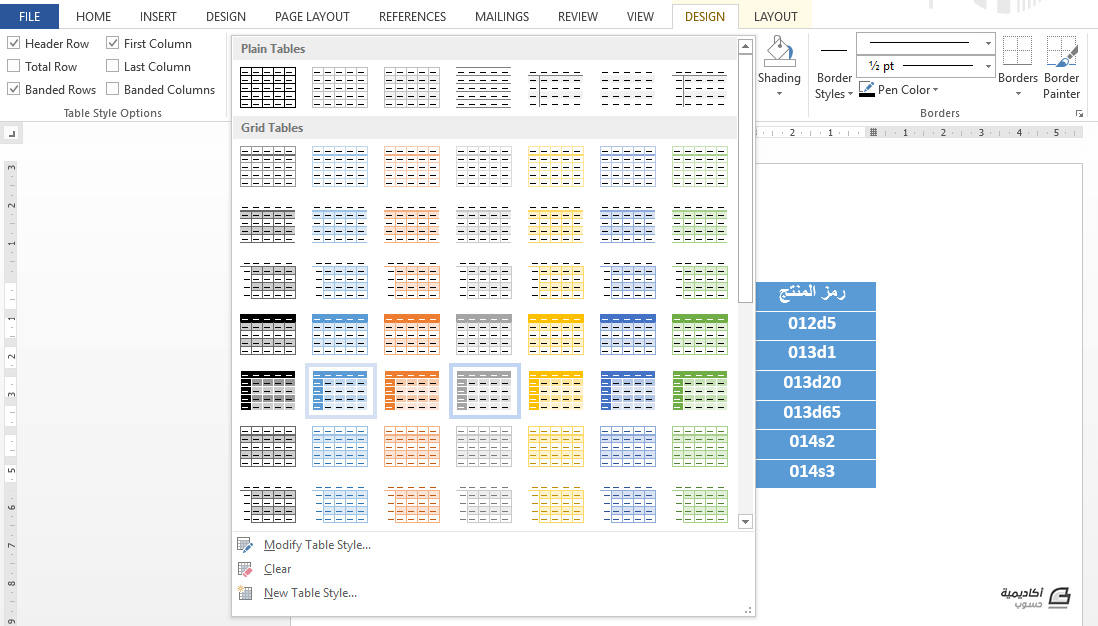Open the line style dropdown
Image resolution: width=1098 pixels, height=626 pixels.
[988, 43]
